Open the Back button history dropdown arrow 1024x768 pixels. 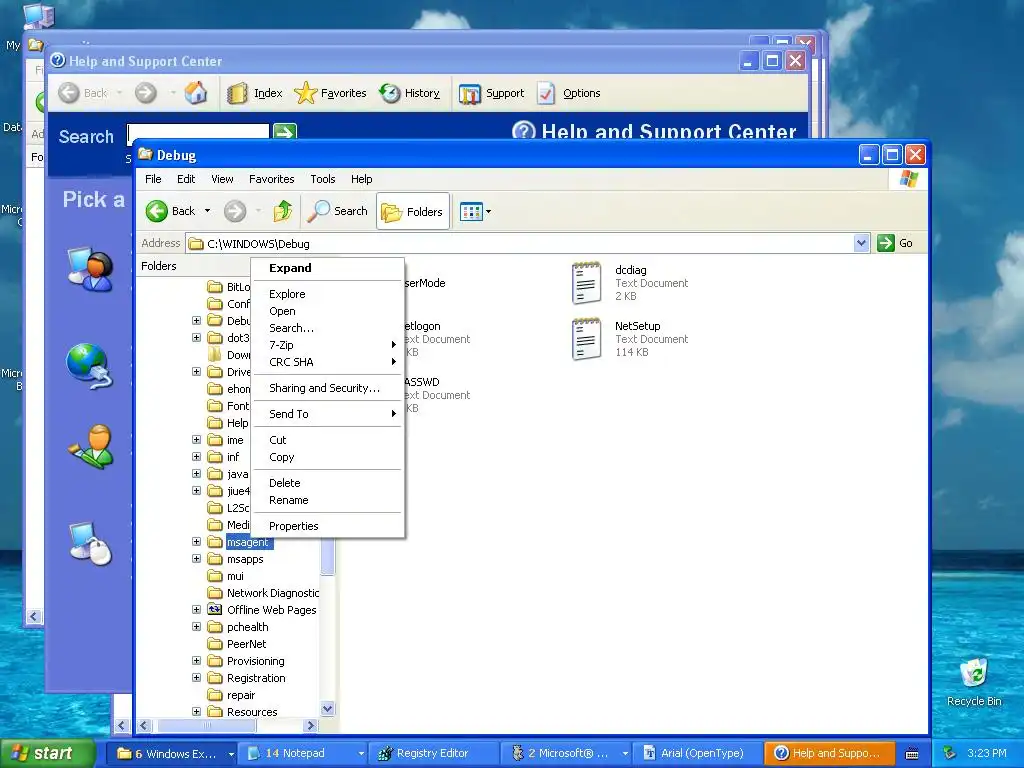tap(207, 211)
